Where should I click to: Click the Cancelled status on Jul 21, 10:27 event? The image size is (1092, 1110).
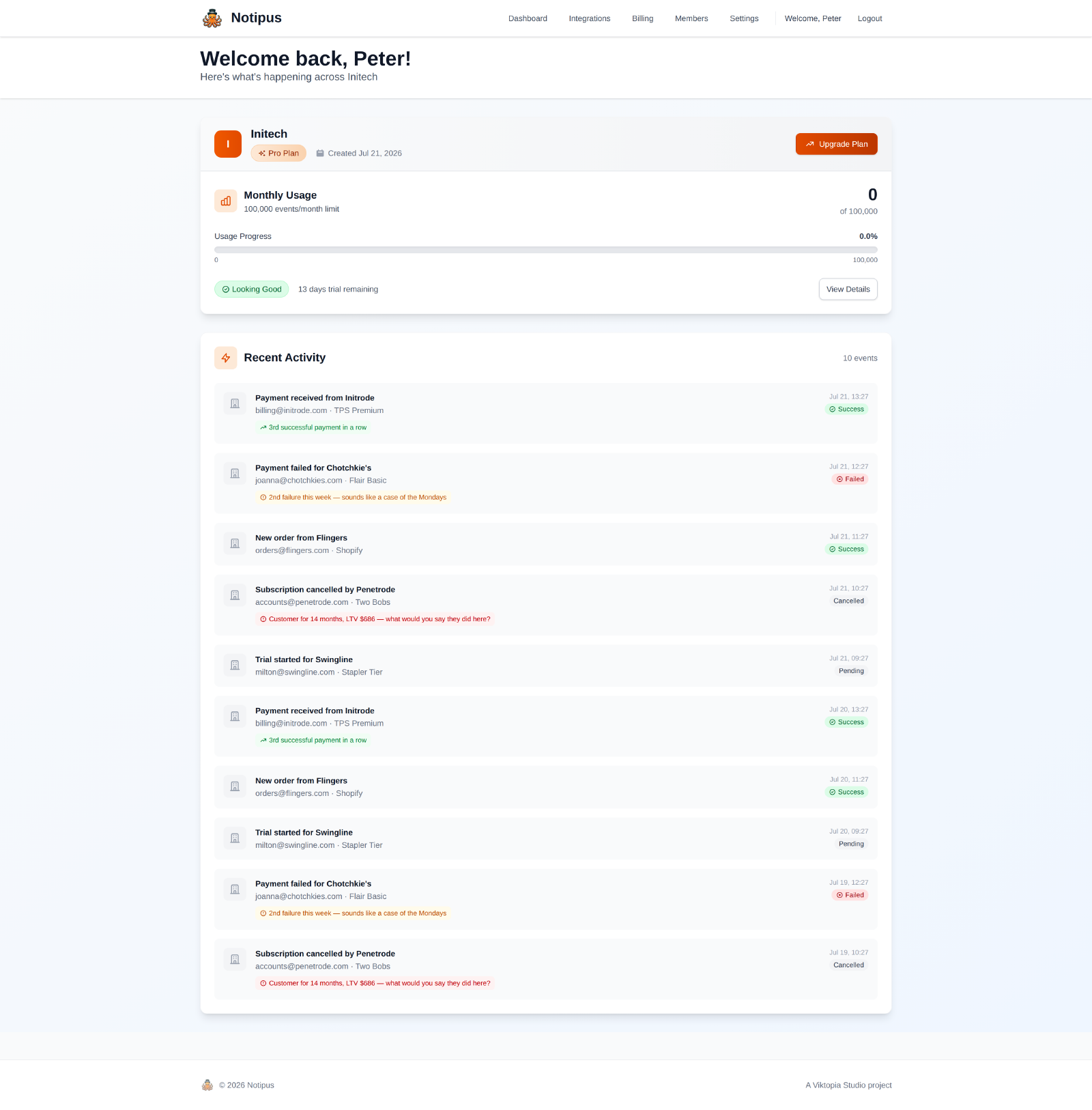pos(848,601)
